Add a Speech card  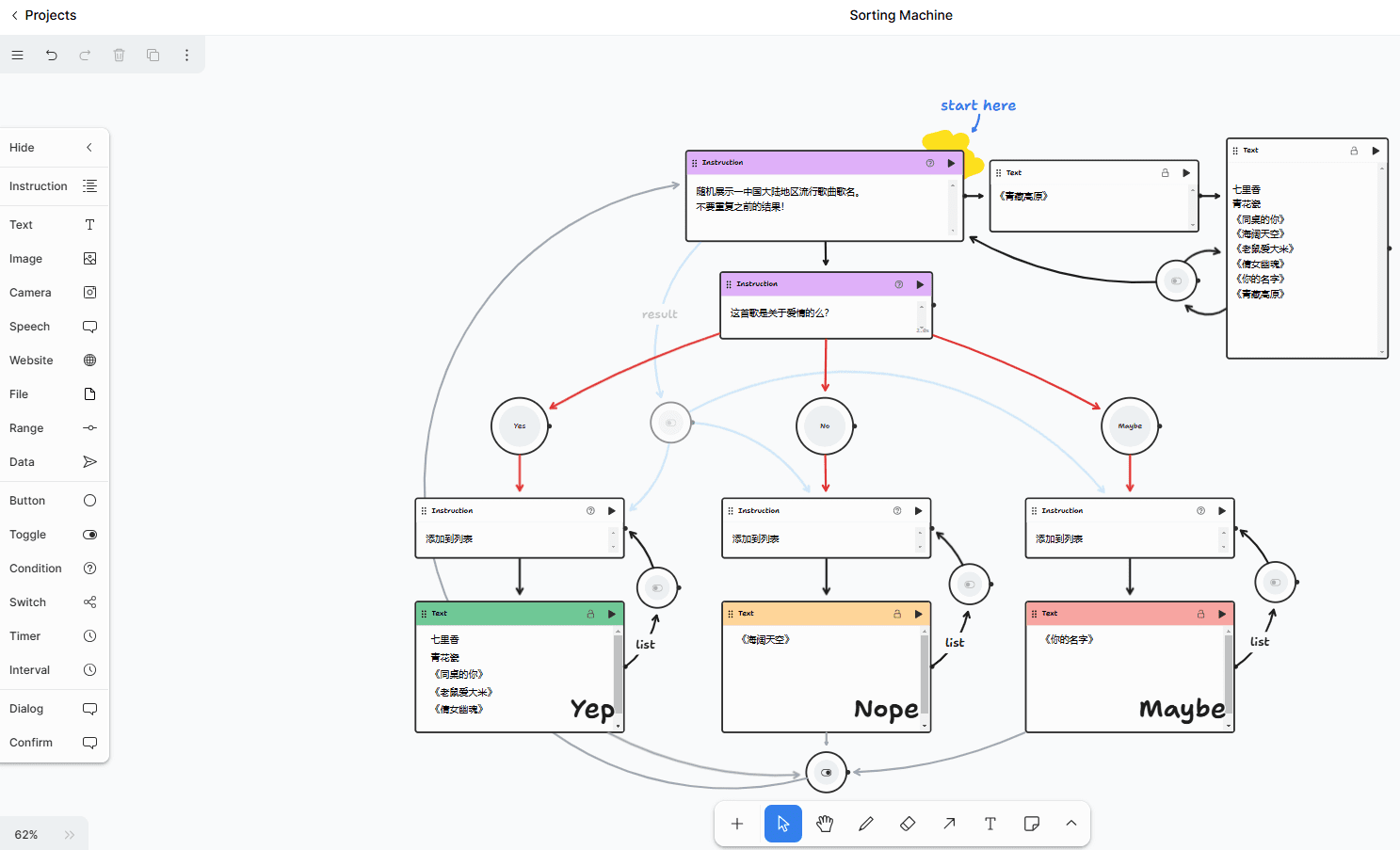(54, 327)
